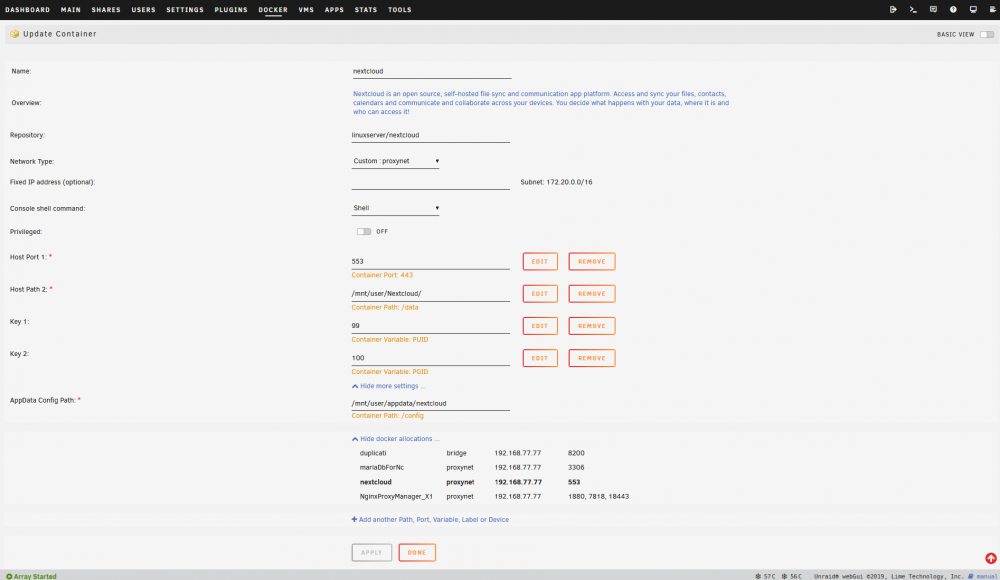Collapse Hide docker allocations section

pyautogui.click(x=395, y=439)
